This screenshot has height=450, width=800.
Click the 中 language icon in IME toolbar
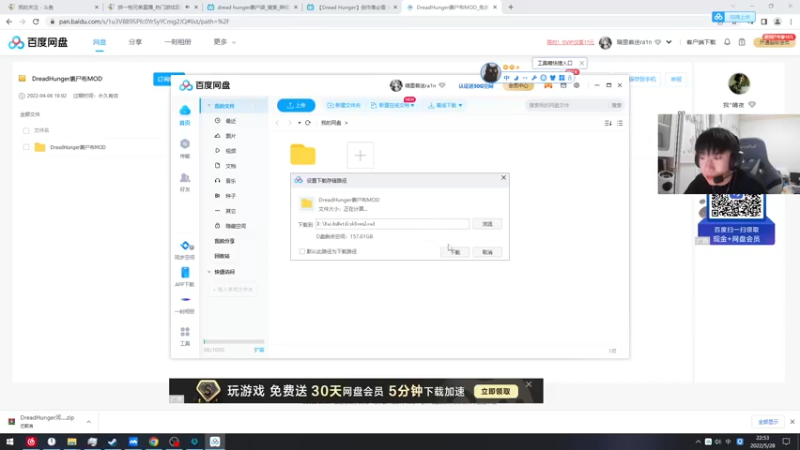(x=507, y=78)
